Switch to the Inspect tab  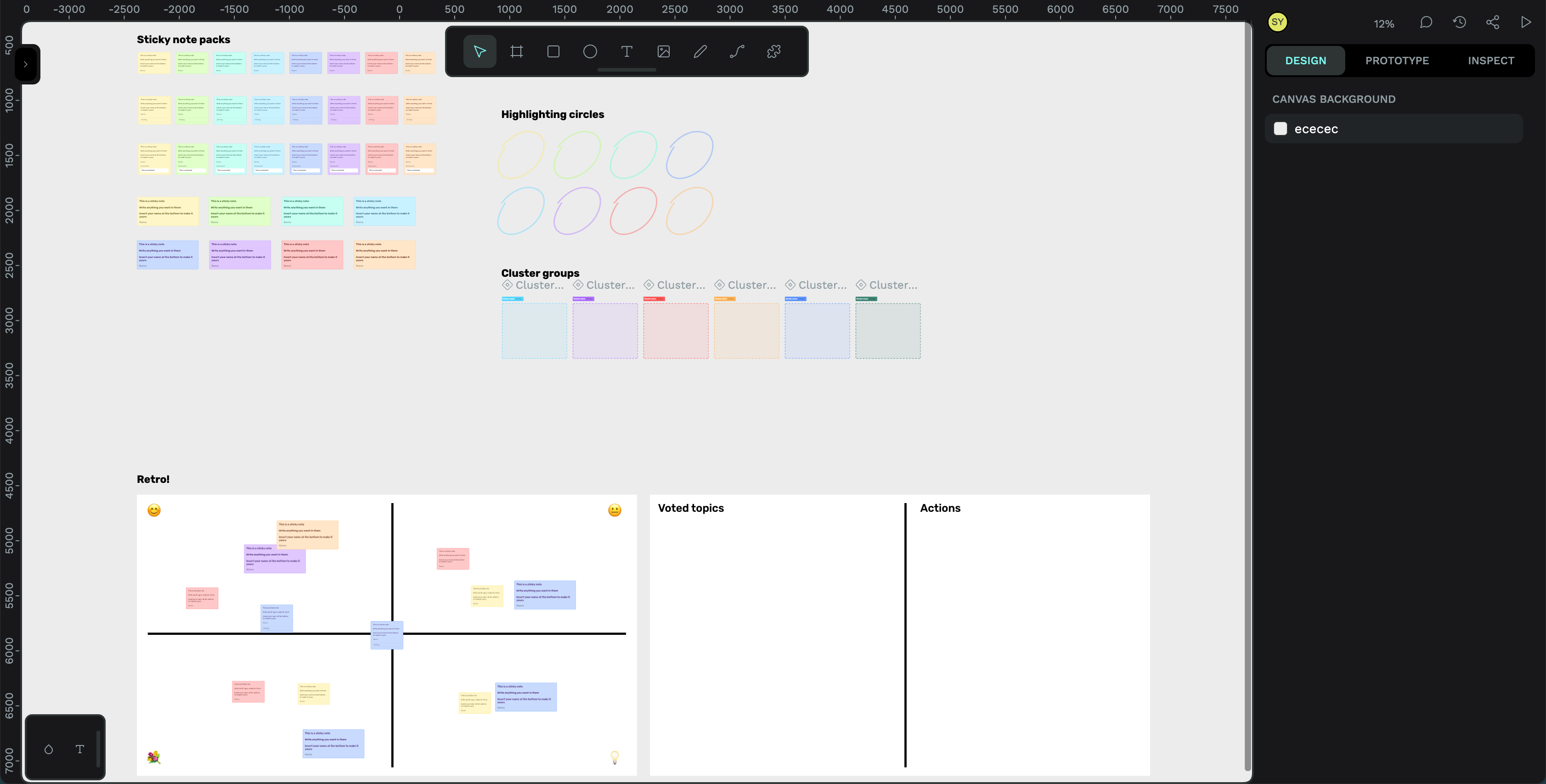pyautogui.click(x=1491, y=61)
